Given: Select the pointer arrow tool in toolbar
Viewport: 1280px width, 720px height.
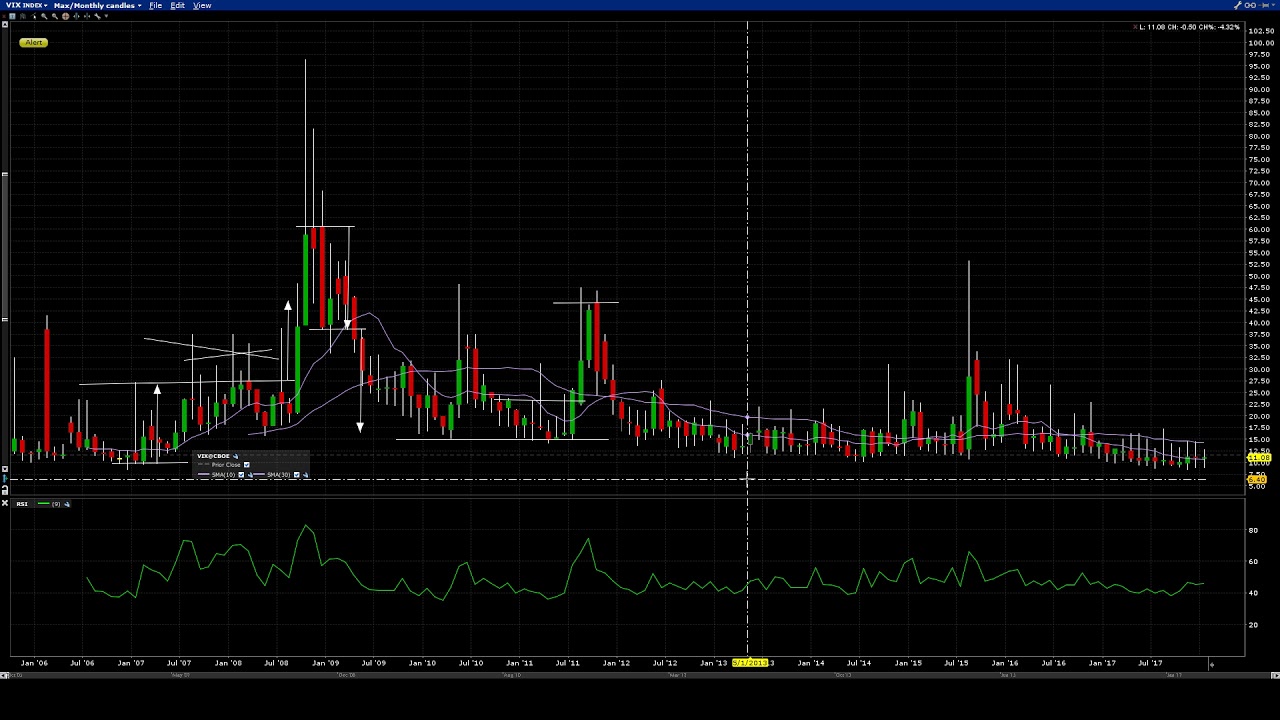Looking at the screenshot, I should click(x=34, y=16).
